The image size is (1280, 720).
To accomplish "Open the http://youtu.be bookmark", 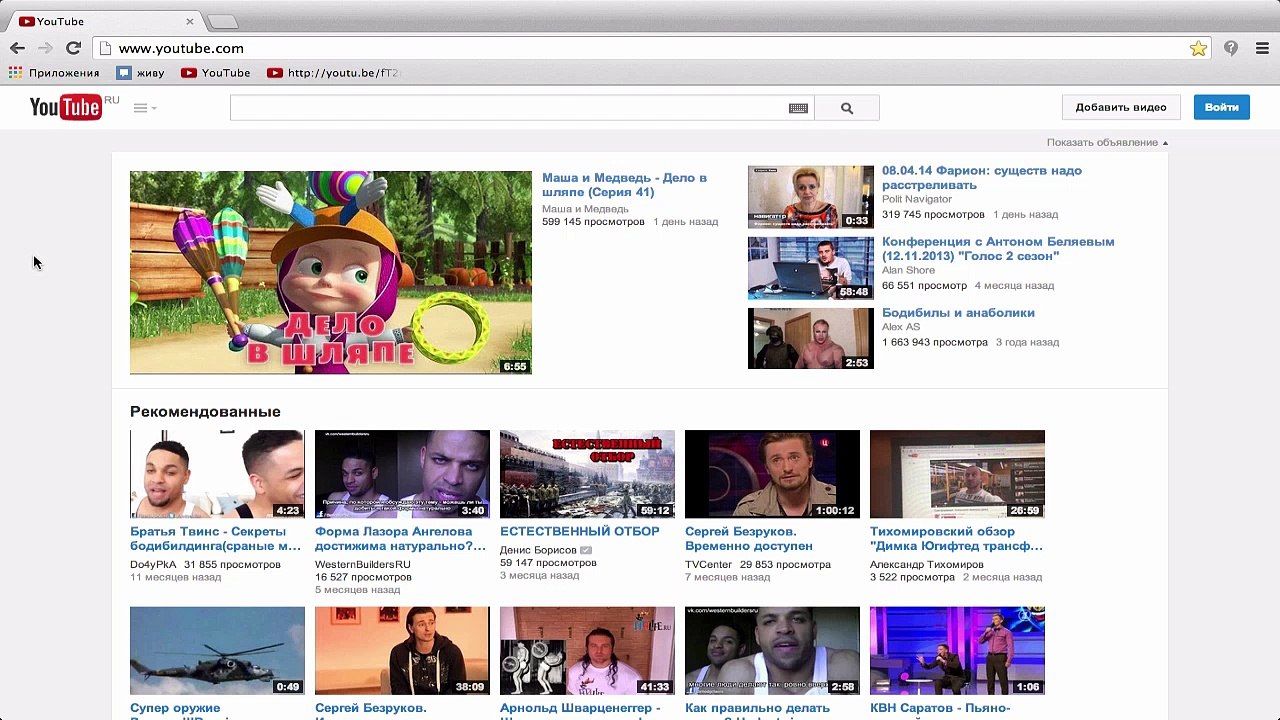I will (334, 73).
